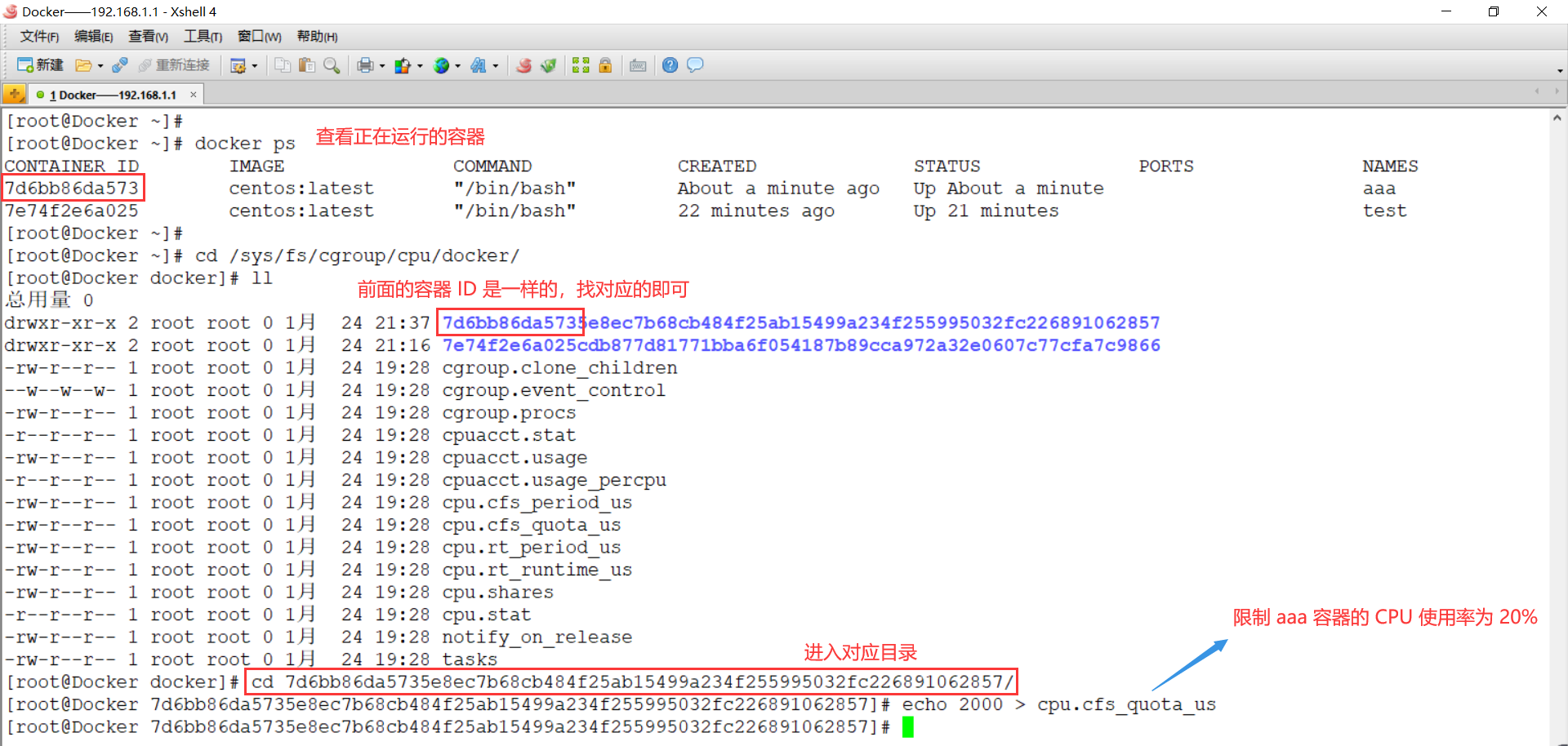Screen dimensions: 1568x746
Task: Click the add-tab plus button
Action: pos(14,95)
